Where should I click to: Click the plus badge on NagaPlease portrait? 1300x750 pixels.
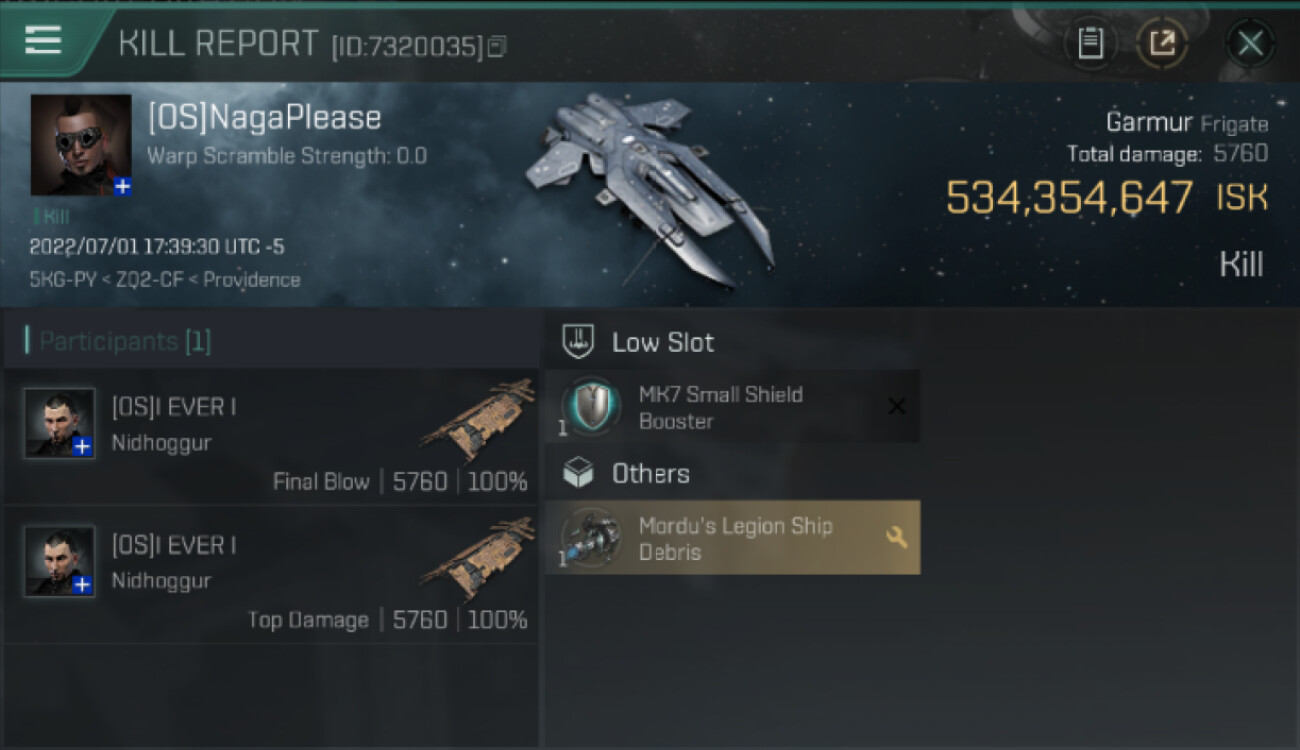coord(122,186)
